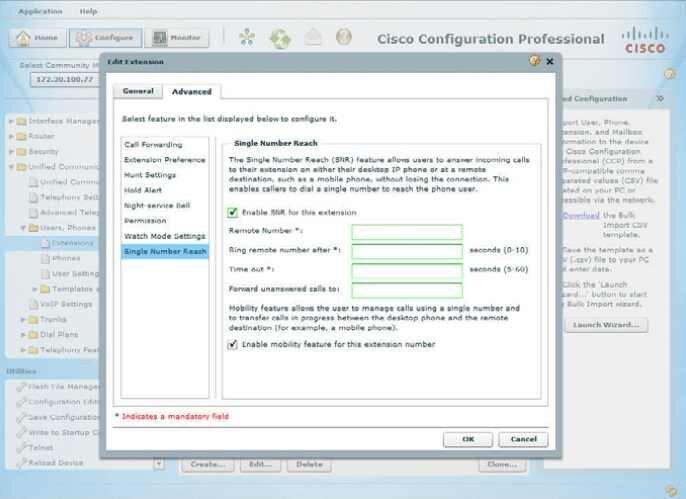The width and height of the screenshot is (686, 499).
Task: Select Single Number Reach feature
Action: (165, 251)
